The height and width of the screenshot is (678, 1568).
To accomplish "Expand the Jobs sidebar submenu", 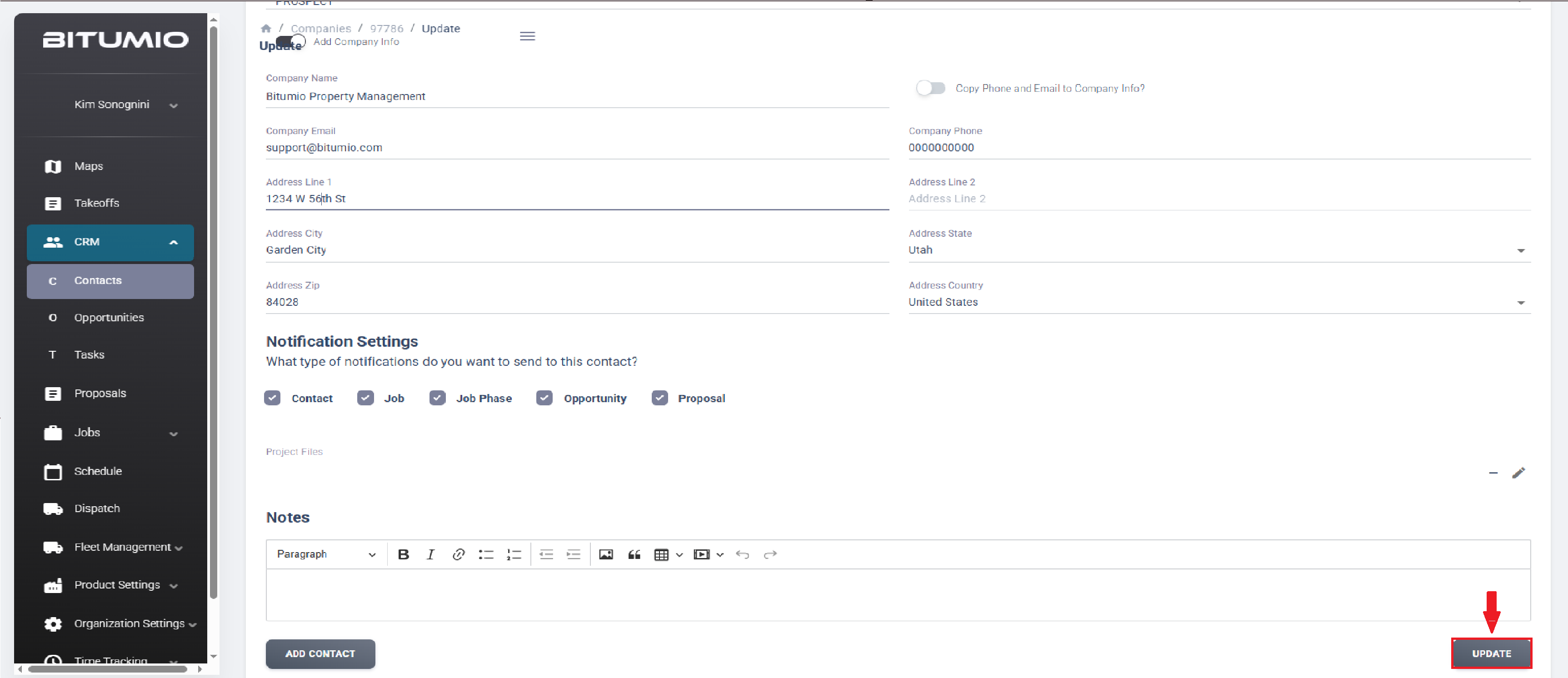I will click(174, 434).
